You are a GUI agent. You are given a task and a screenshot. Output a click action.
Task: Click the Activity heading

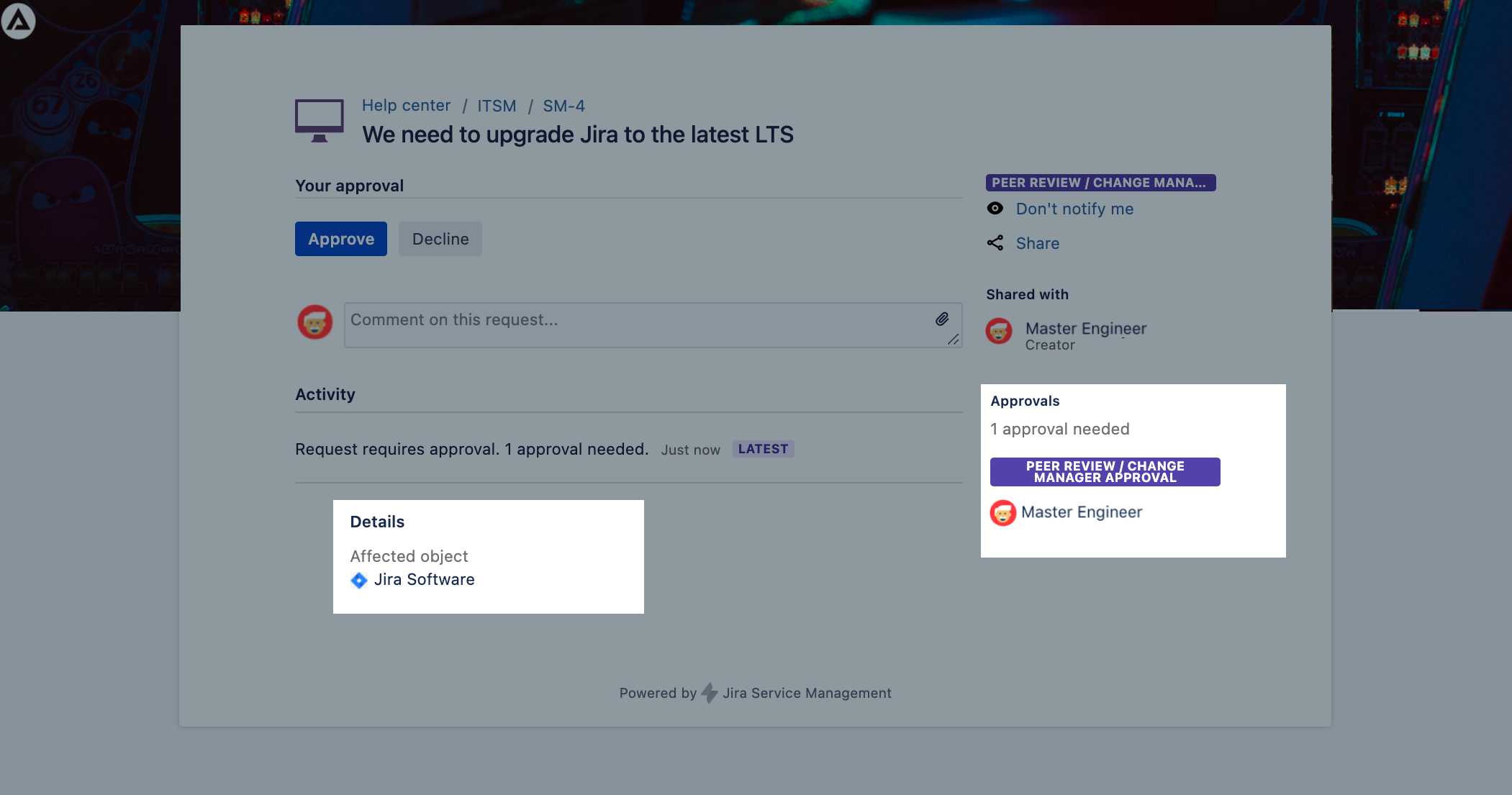click(x=325, y=394)
